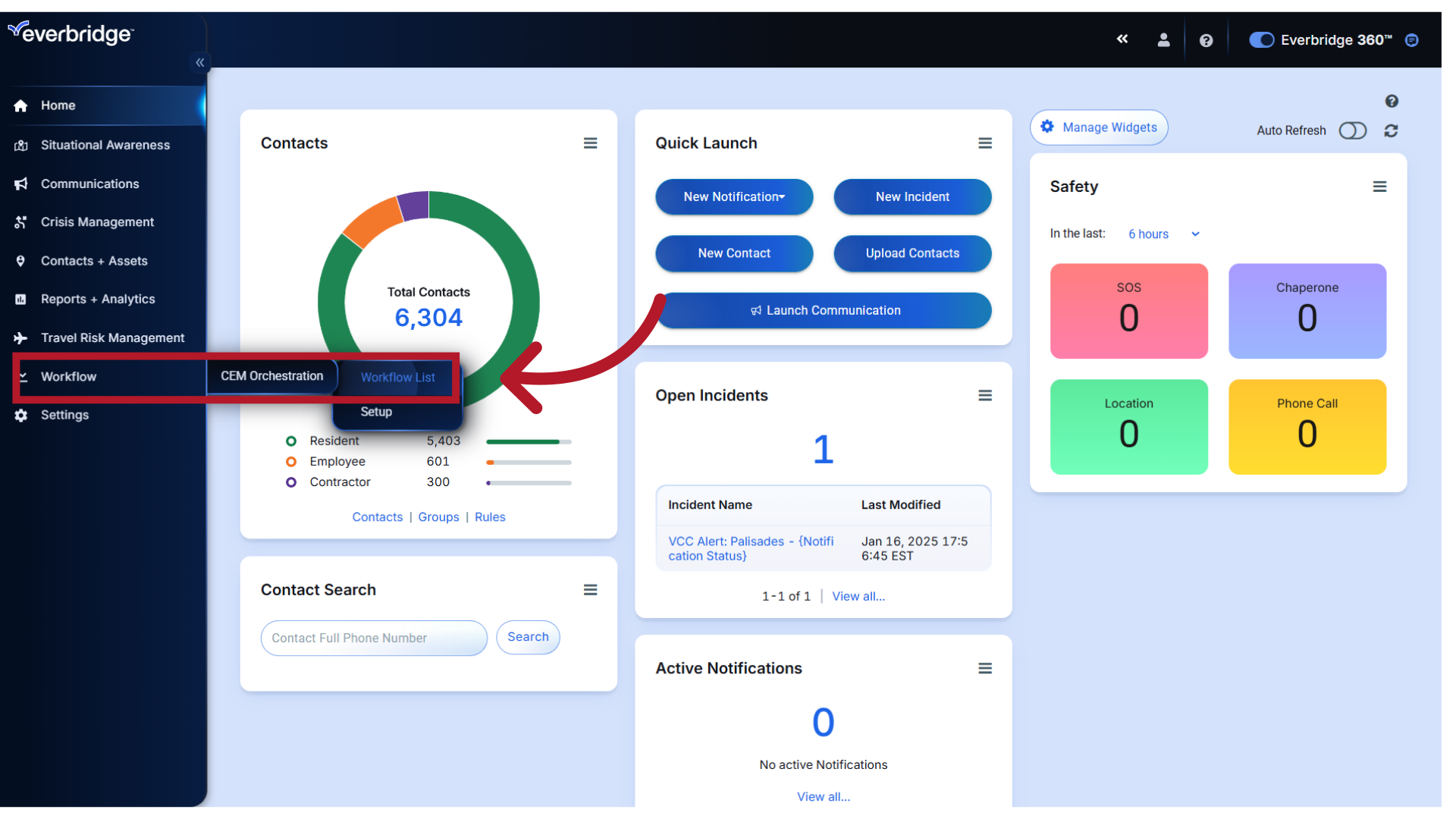Click the Communications sidebar icon

(x=21, y=183)
